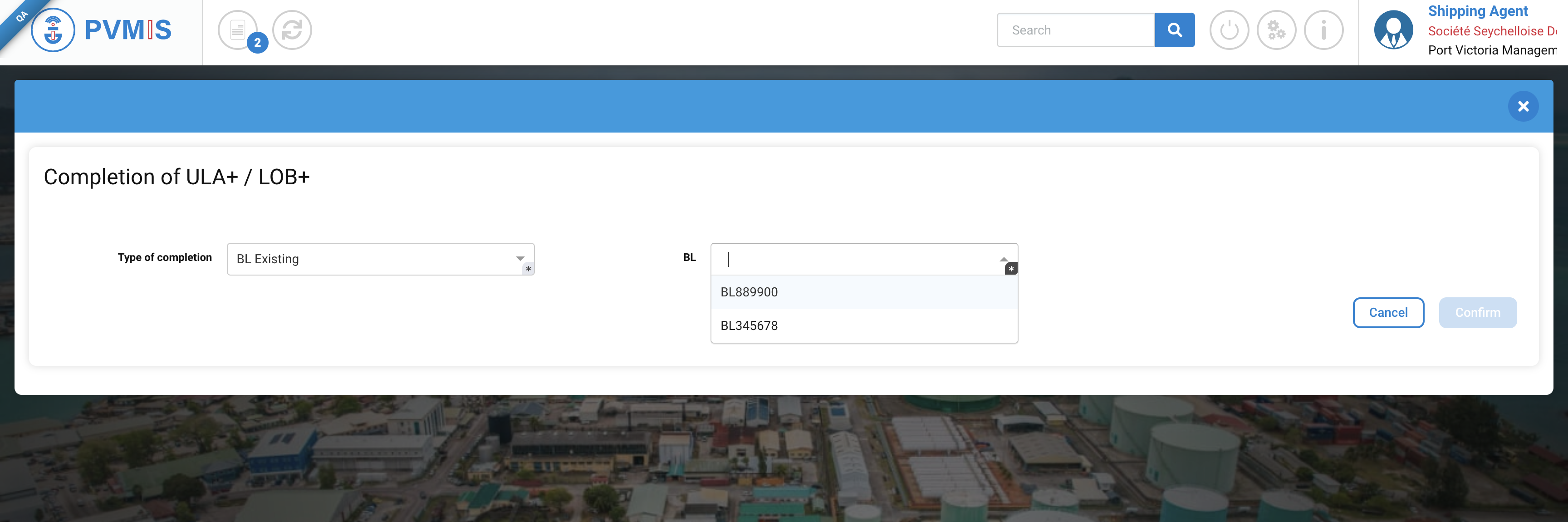The width and height of the screenshot is (1568, 522).
Task: Click the notification badge showing 2
Action: [258, 43]
